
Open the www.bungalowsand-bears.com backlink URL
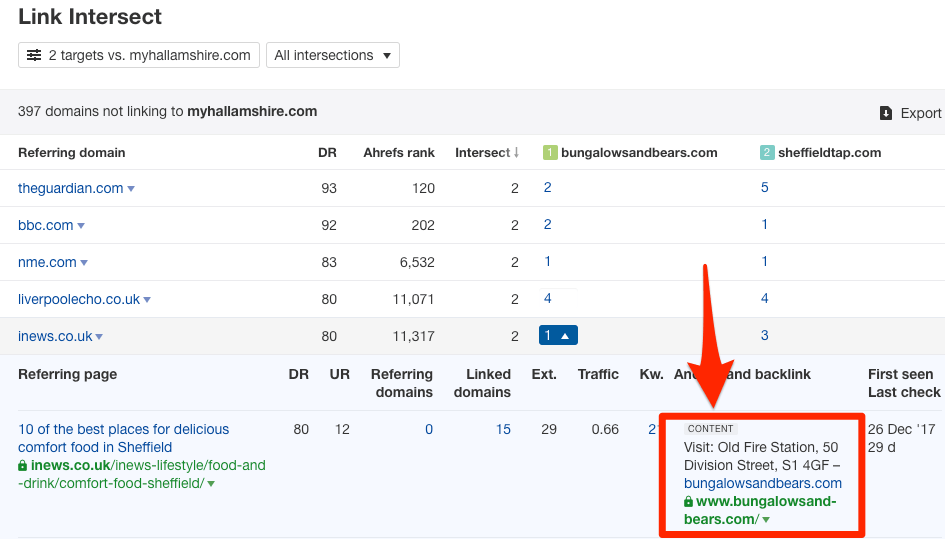(x=760, y=510)
